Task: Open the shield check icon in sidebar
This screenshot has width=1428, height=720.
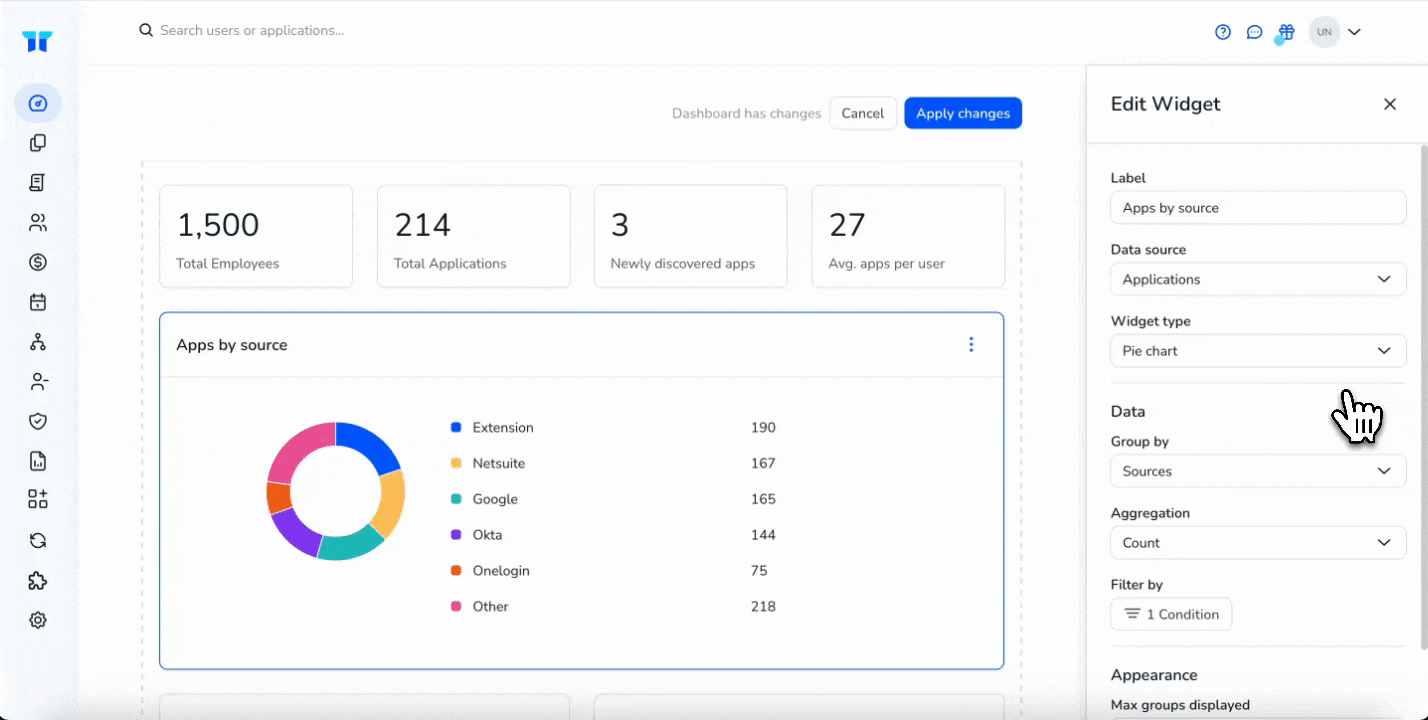Action: 38,421
